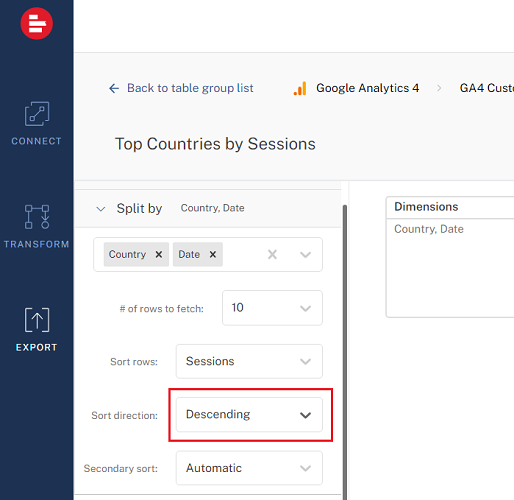Click the EXPORT sidebar label
The height and width of the screenshot is (500, 514).
point(37,347)
